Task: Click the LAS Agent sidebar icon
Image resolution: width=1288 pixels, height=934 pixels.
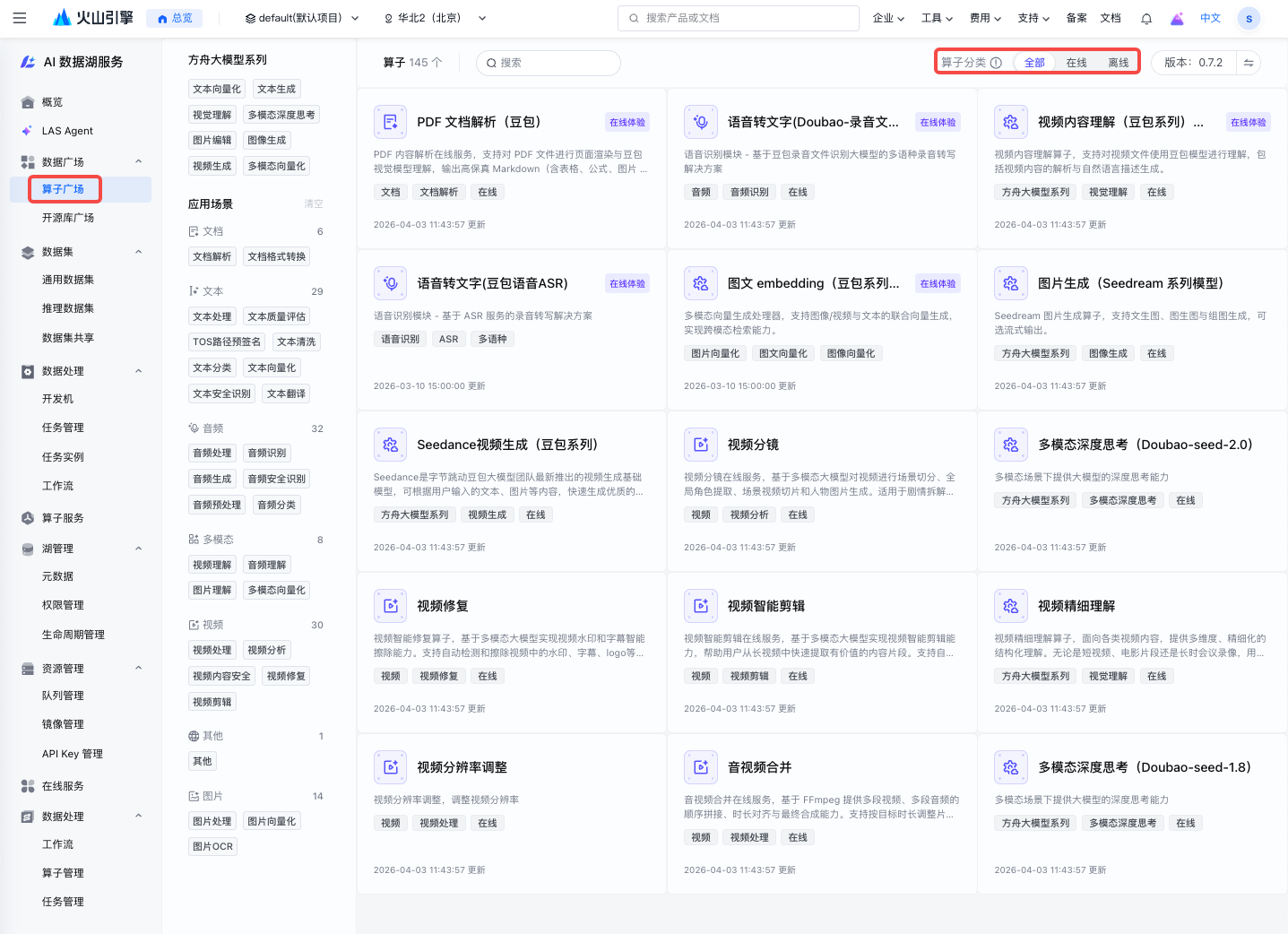Action: (28, 131)
